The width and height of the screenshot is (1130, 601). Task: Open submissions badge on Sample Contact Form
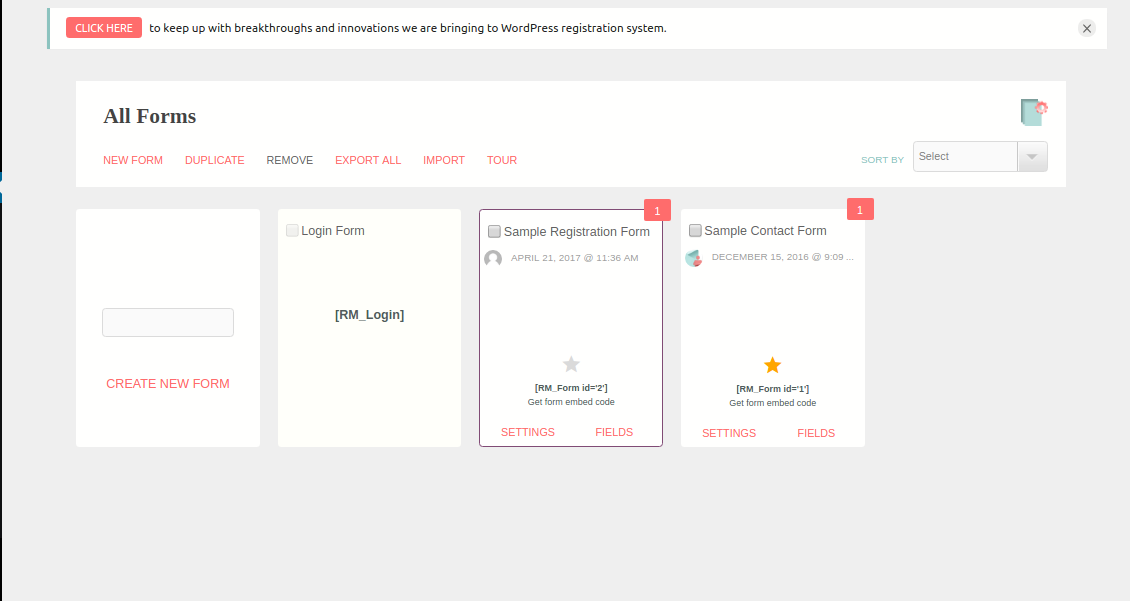tap(860, 209)
